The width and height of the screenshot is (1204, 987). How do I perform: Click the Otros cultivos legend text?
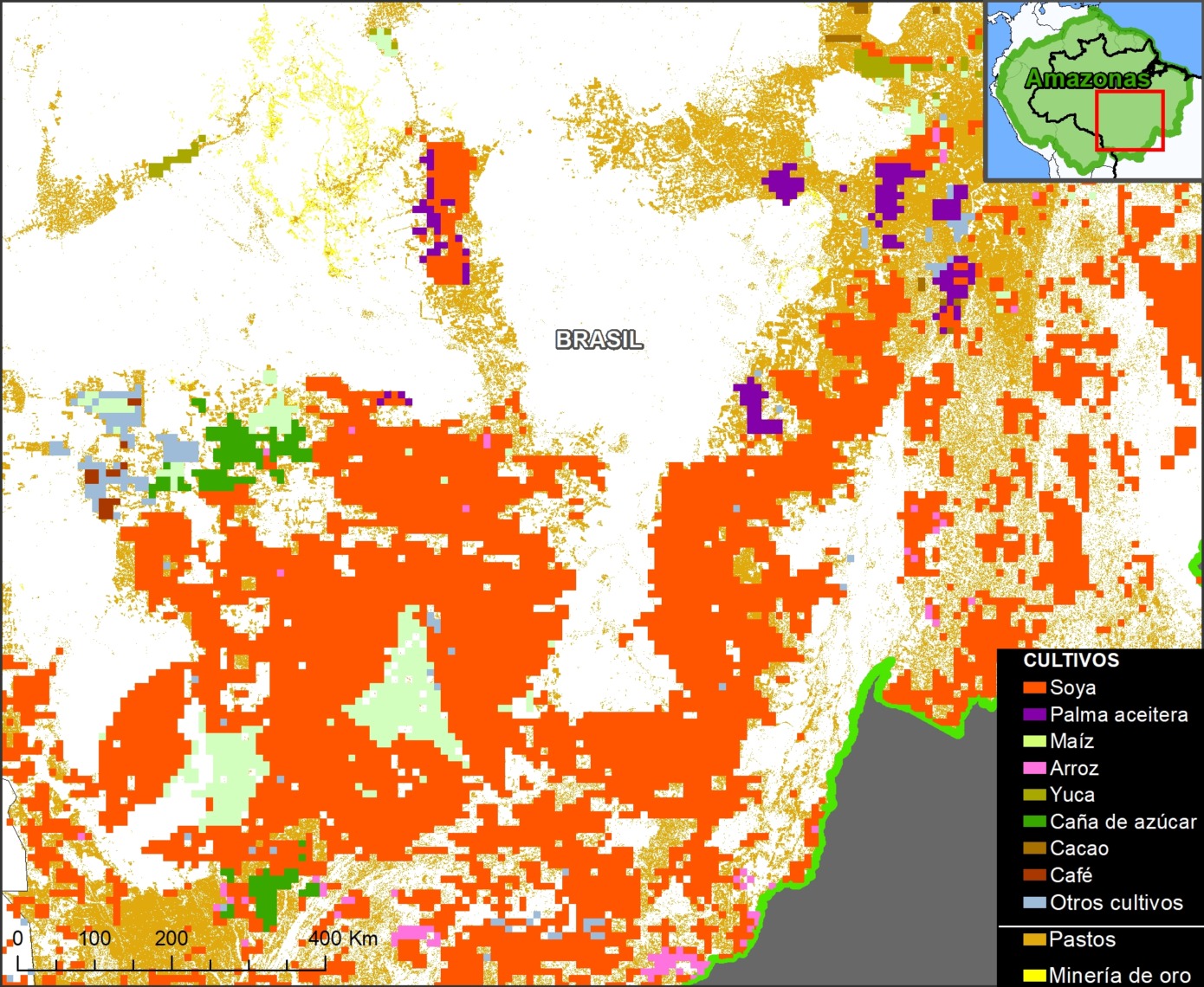click(x=1116, y=903)
